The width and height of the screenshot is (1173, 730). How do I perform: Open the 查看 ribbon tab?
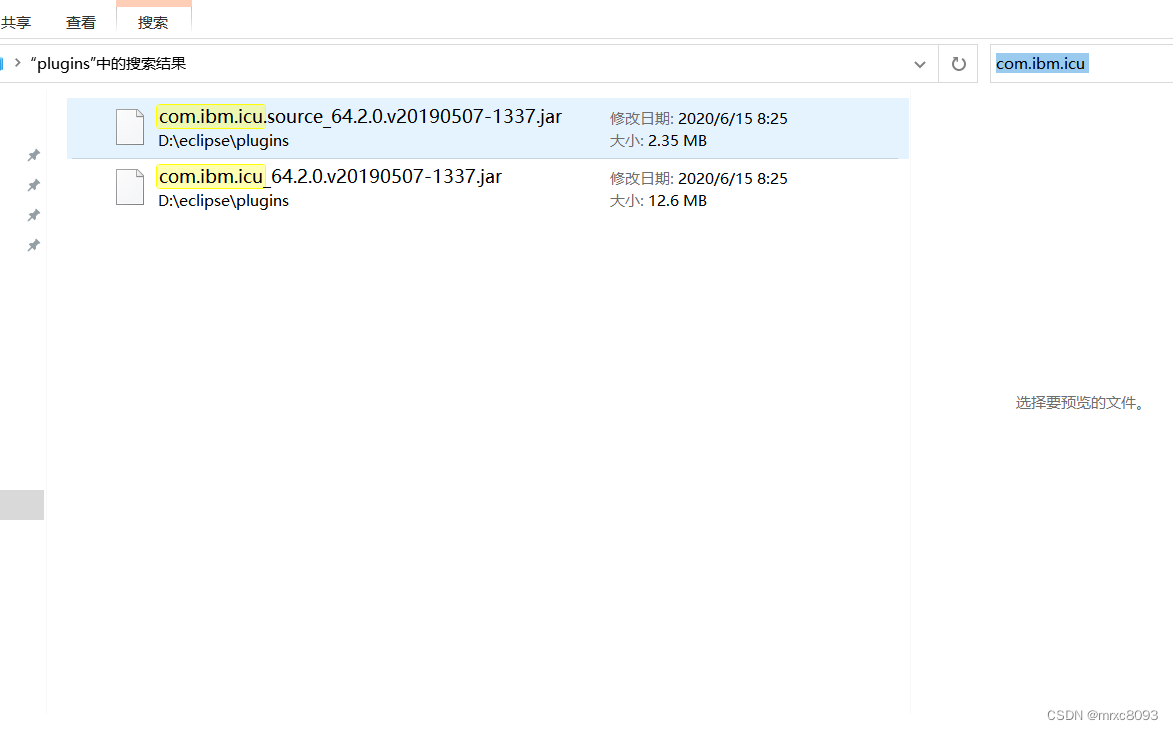[81, 22]
